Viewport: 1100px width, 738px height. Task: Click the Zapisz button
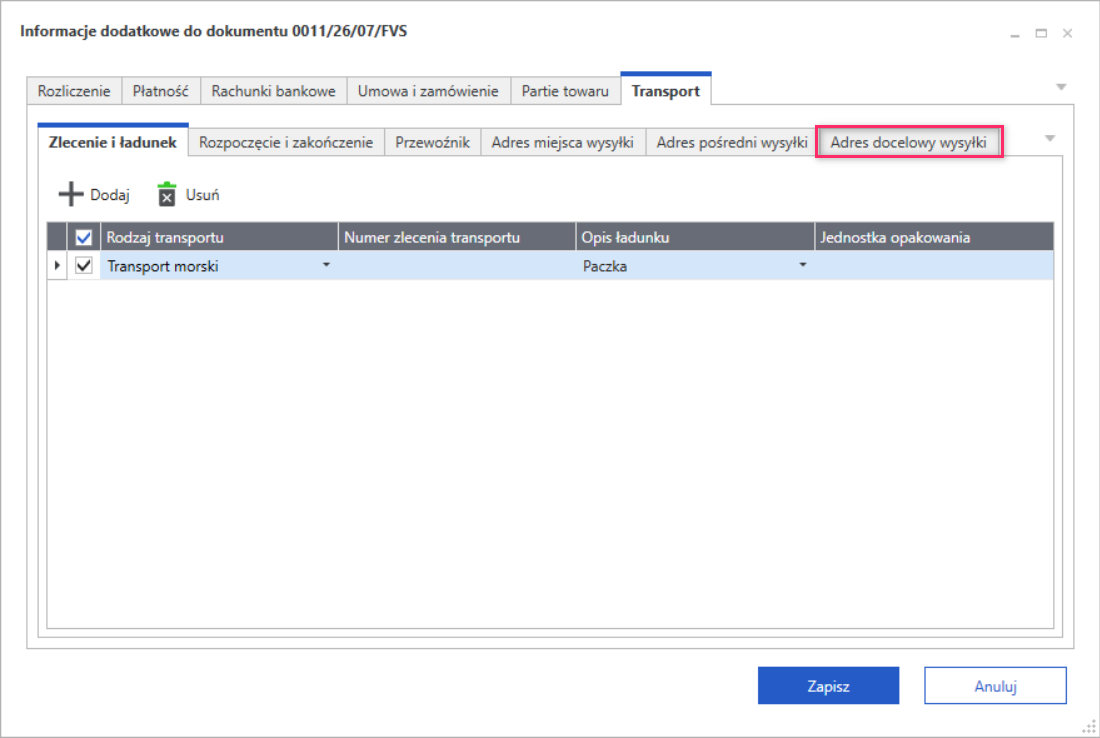click(x=828, y=685)
